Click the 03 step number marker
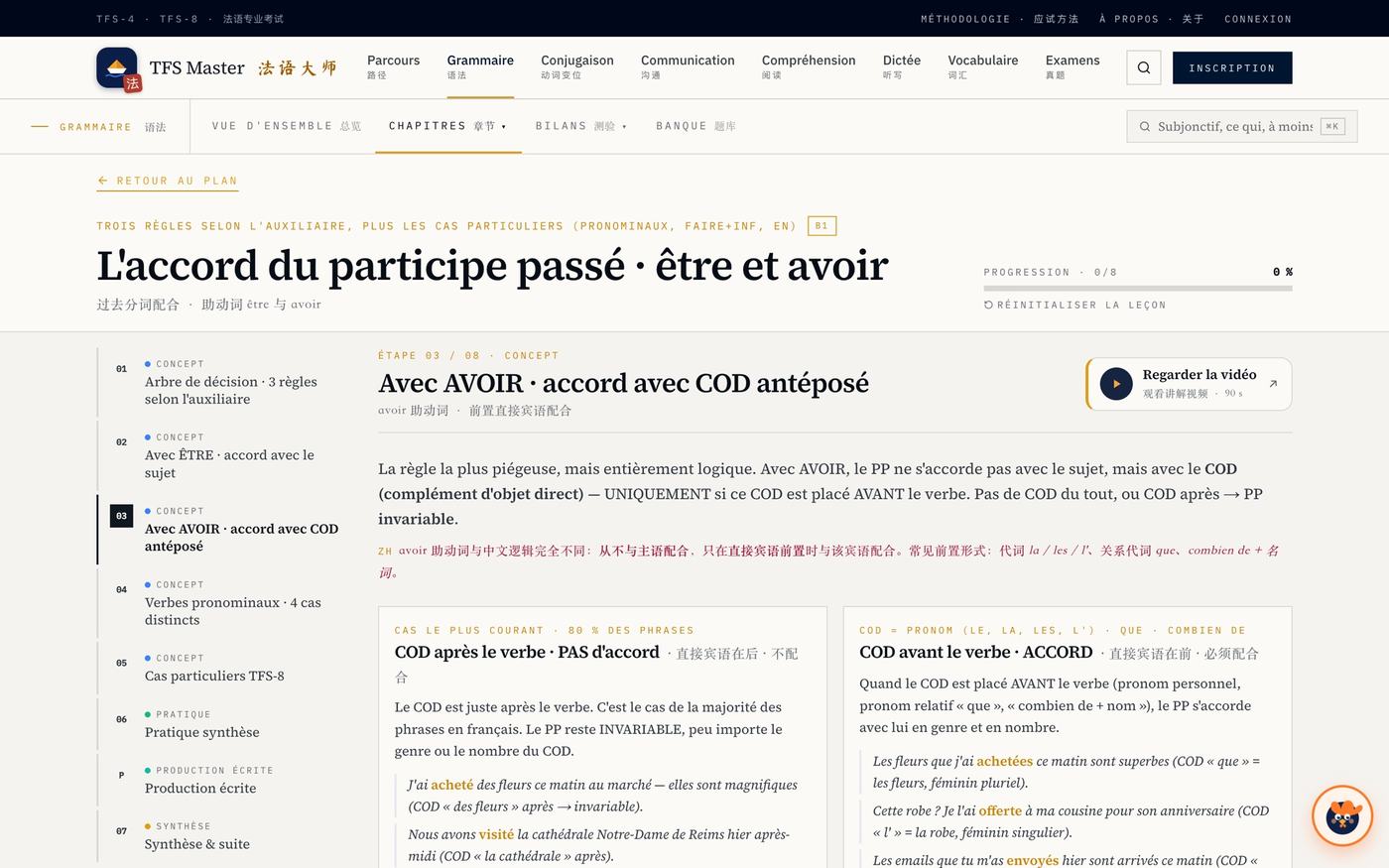1389x868 pixels. point(121,516)
